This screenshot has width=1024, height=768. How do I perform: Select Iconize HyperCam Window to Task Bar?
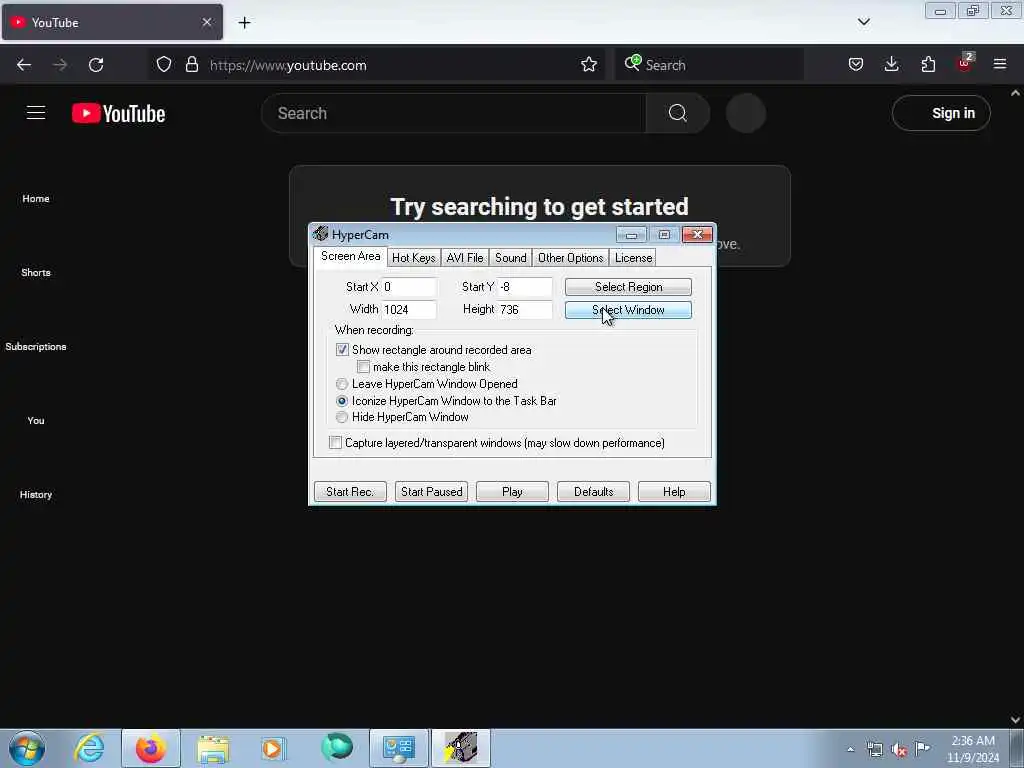click(342, 401)
